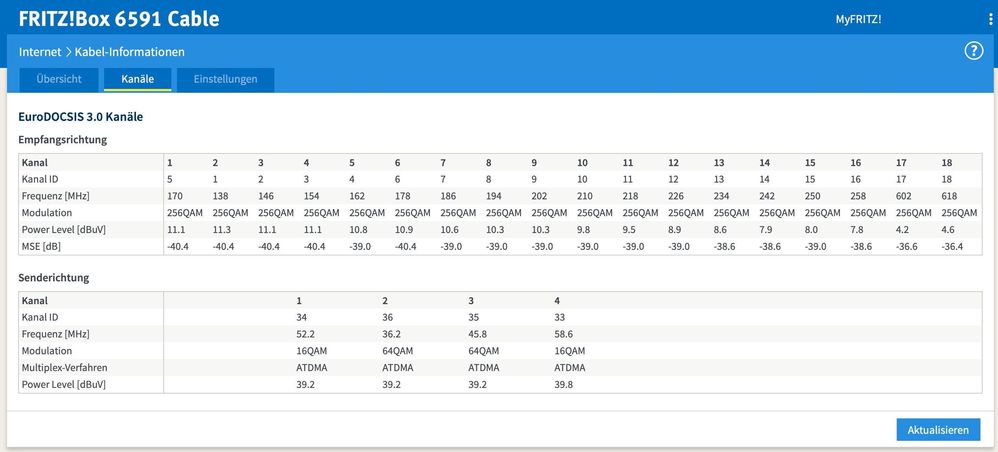Click downstream frequency value 242
Viewport: 998px width, 452px height.
767,196
